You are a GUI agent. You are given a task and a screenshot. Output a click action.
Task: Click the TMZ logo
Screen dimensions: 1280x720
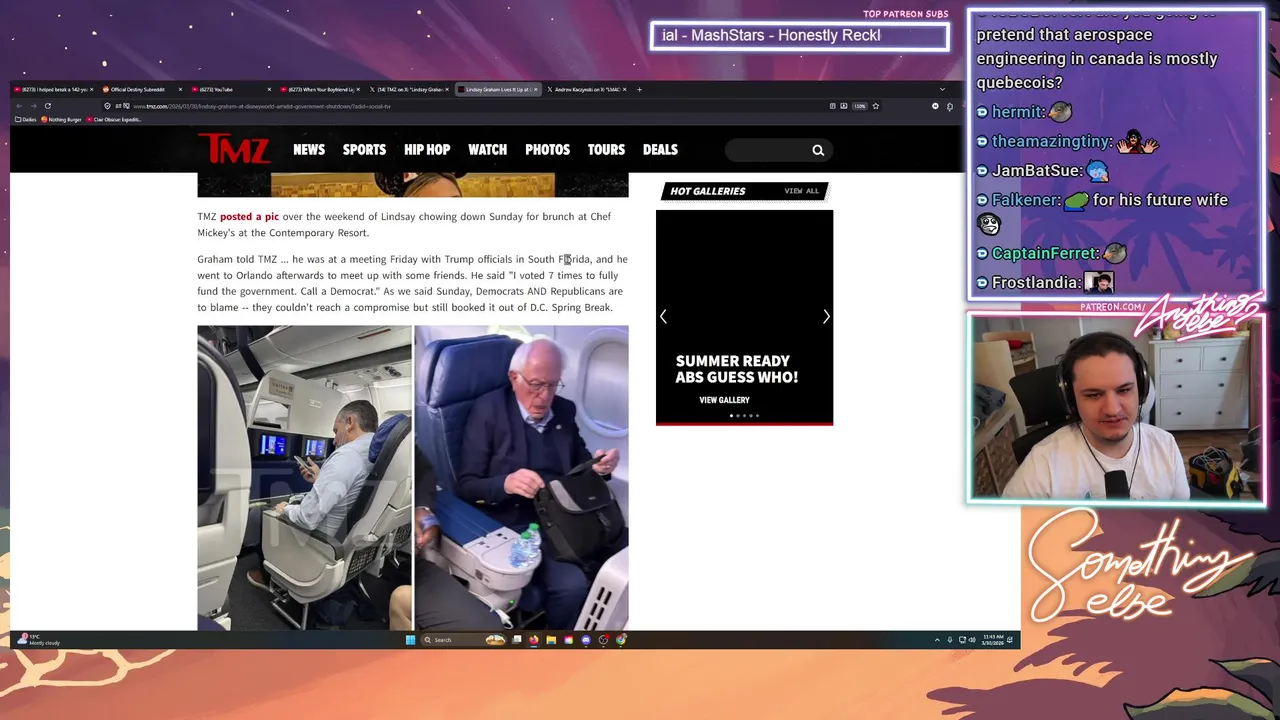[234, 149]
